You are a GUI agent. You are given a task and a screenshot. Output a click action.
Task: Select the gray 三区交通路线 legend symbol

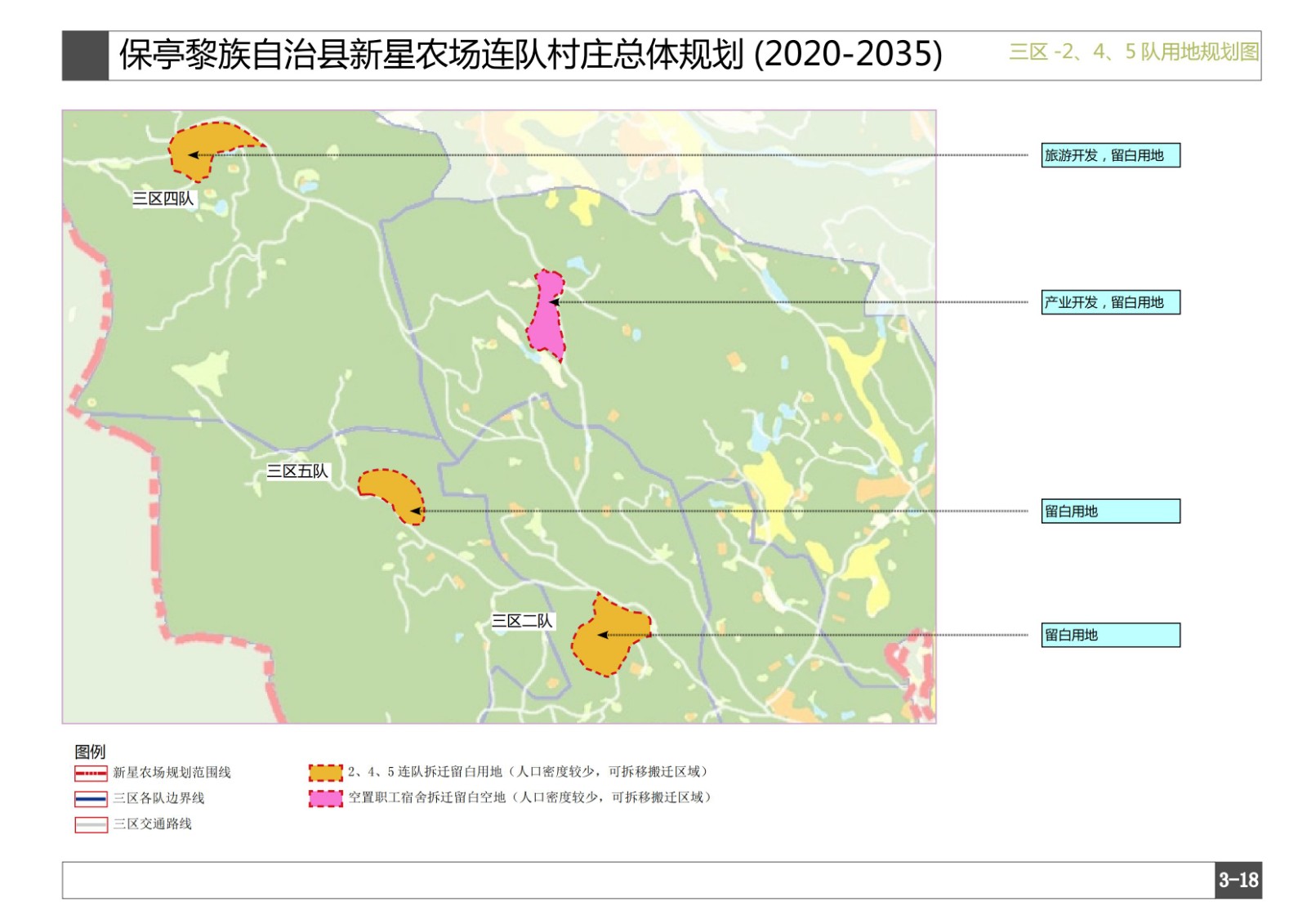click(91, 824)
